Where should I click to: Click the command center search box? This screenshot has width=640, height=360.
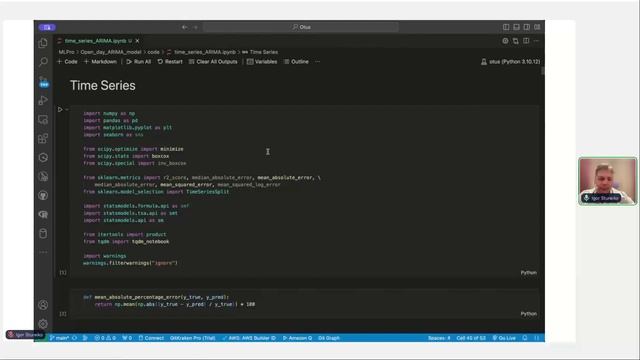click(x=301, y=27)
